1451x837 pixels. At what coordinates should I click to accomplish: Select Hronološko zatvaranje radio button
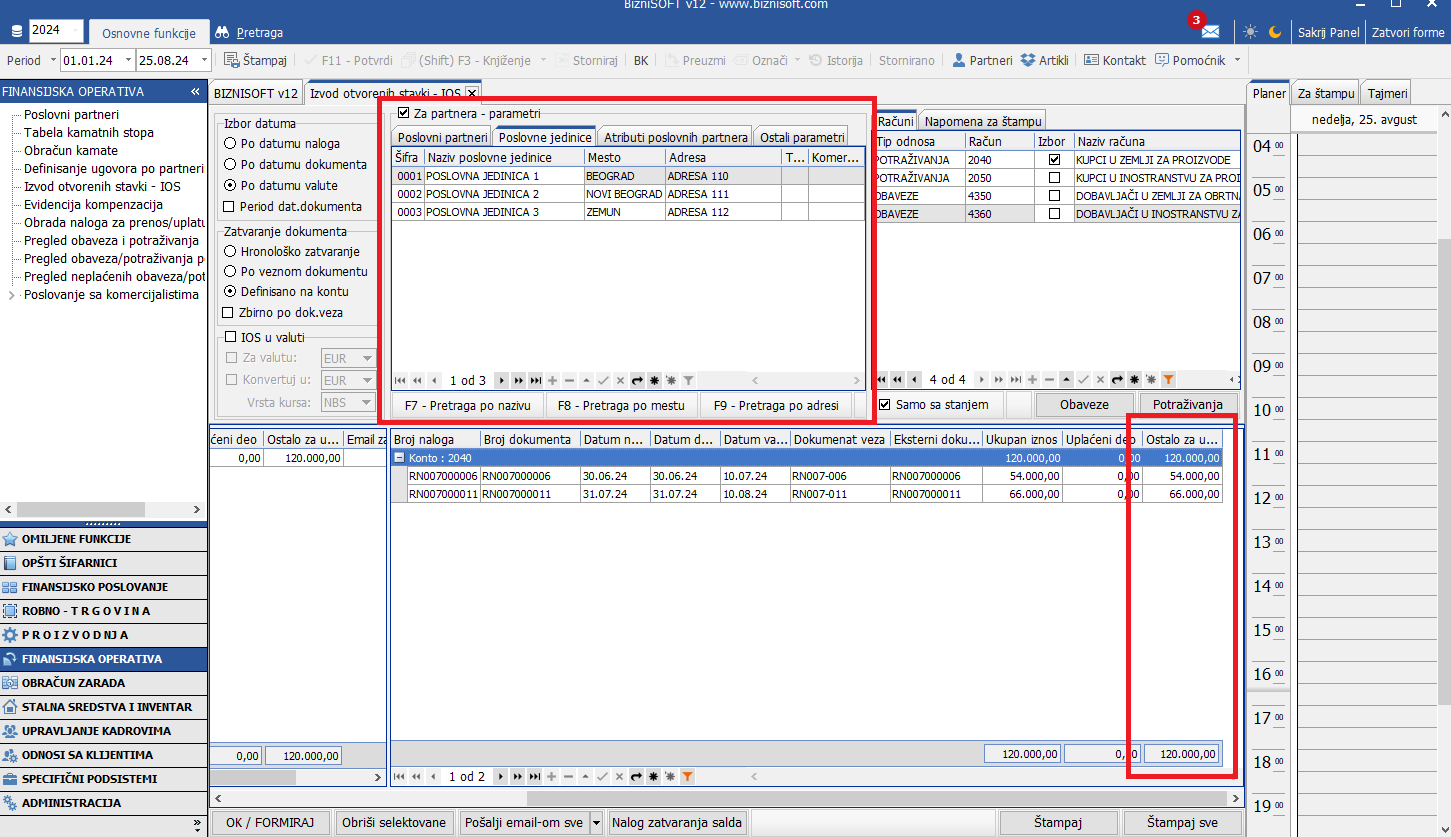(230, 252)
